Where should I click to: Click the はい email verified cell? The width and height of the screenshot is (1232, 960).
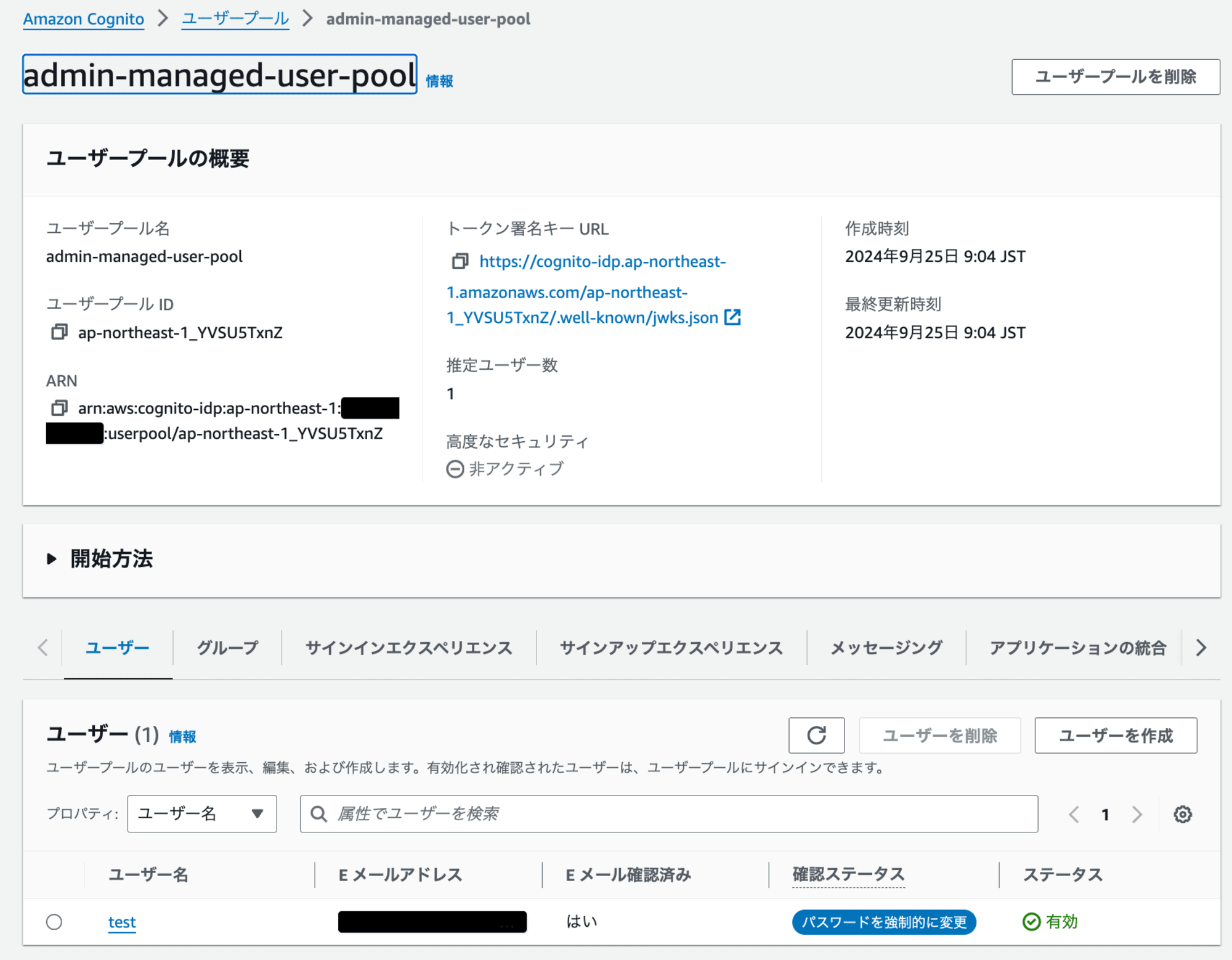click(x=582, y=921)
